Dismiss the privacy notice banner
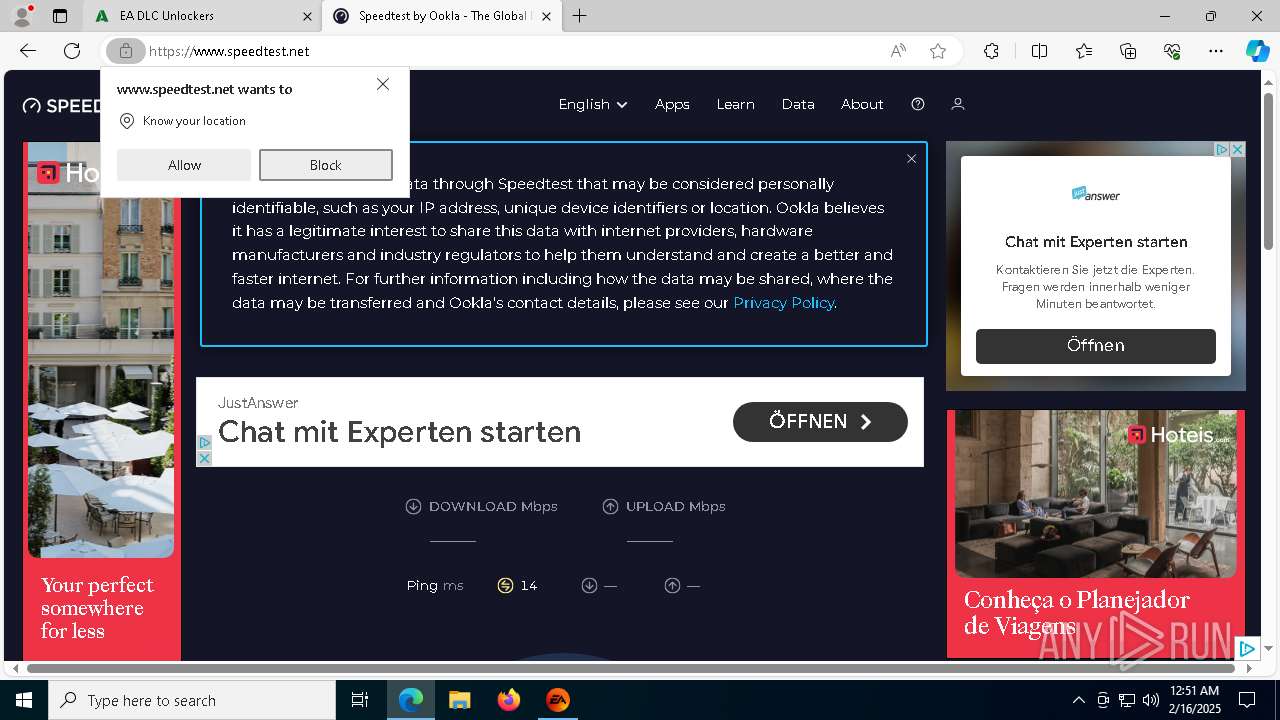The width and height of the screenshot is (1280, 720). pos(911,159)
